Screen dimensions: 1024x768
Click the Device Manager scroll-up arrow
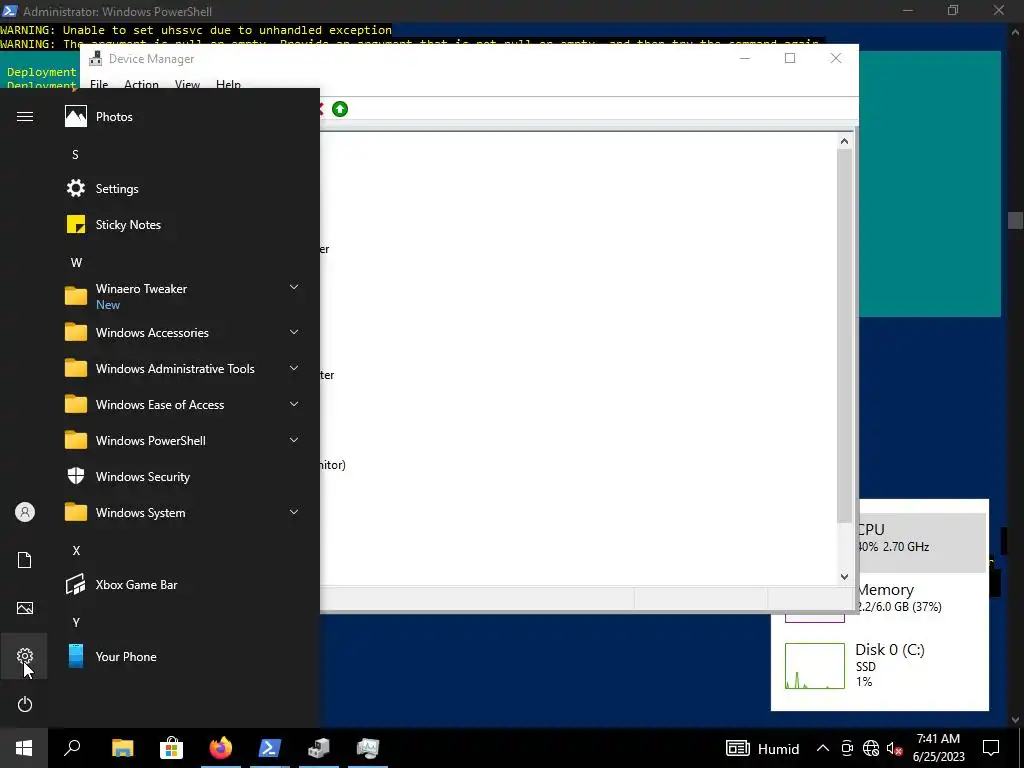point(844,141)
